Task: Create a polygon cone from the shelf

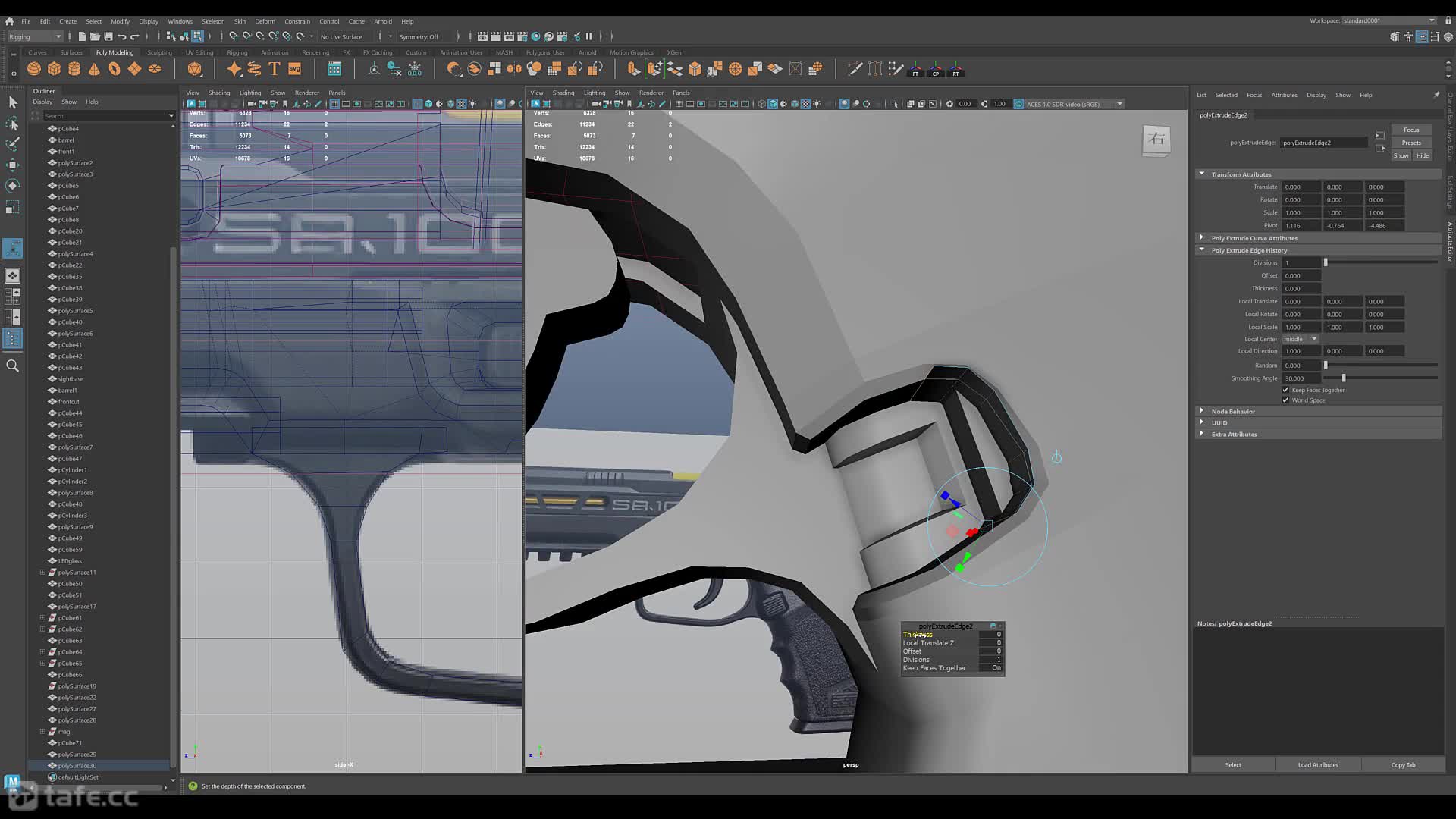Action: (94, 69)
